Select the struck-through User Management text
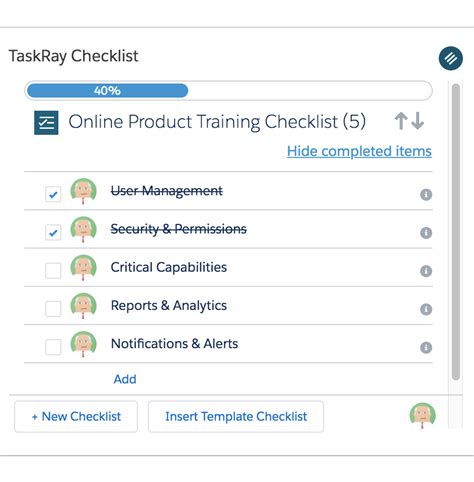Image resolution: width=474 pixels, height=482 pixels. tap(167, 191)
